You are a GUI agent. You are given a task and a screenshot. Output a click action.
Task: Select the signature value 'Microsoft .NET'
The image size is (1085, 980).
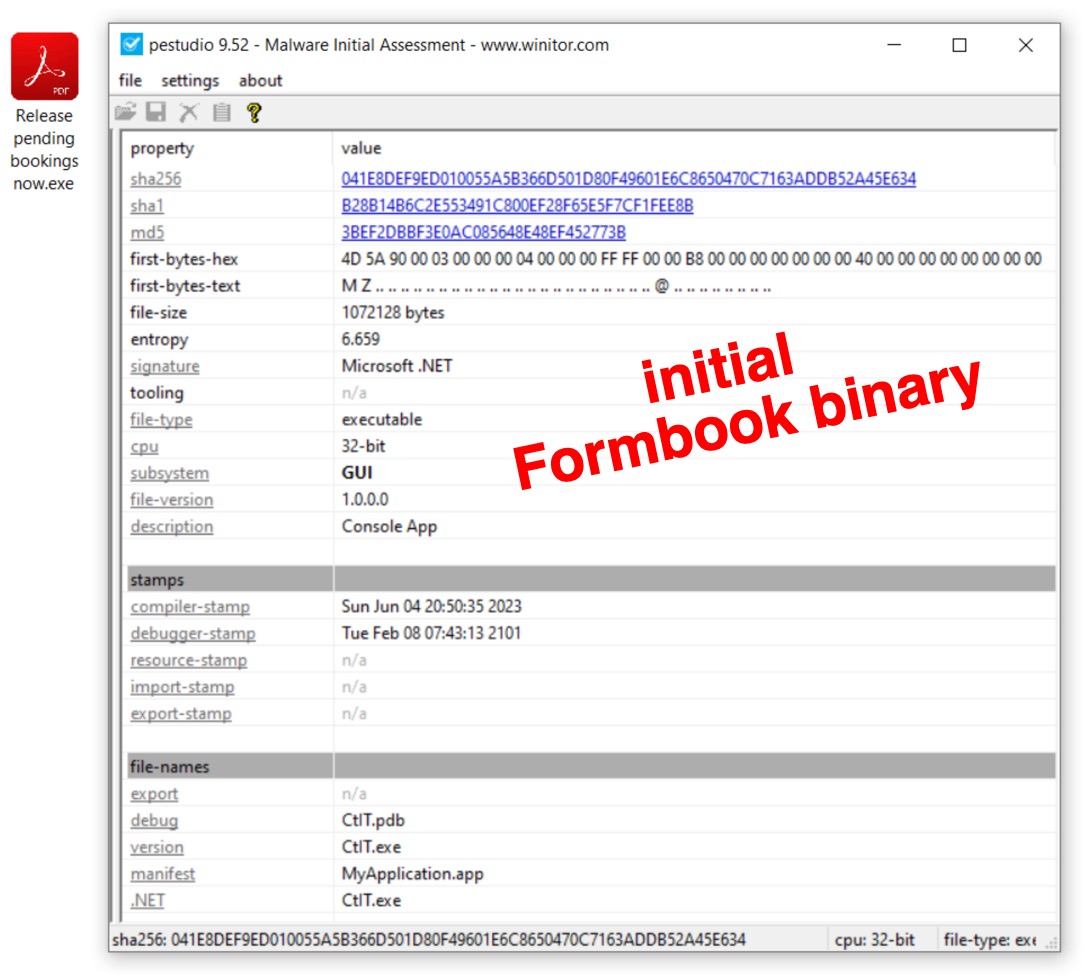coord(396,366)
